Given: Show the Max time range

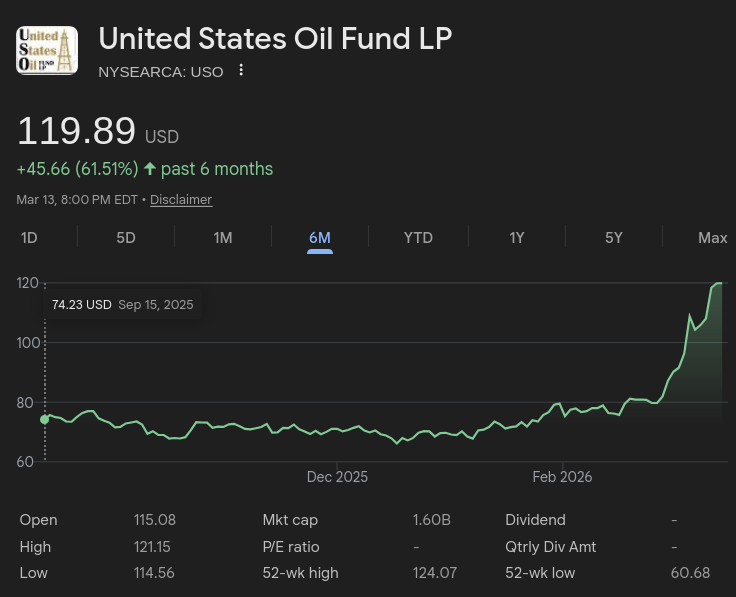Looking at the screenshot, I should [712, 238].
